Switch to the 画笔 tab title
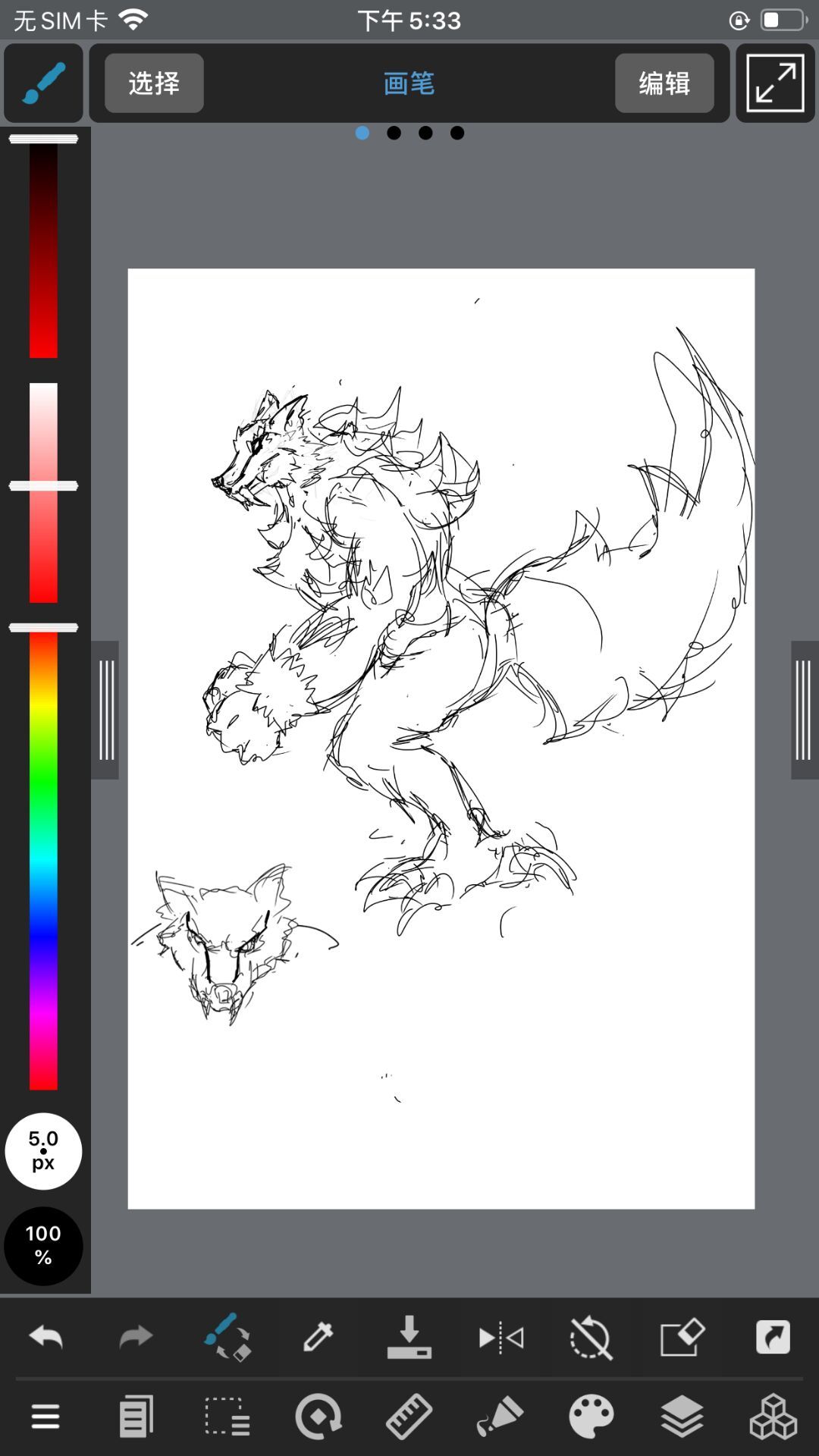 pos(409,83)
